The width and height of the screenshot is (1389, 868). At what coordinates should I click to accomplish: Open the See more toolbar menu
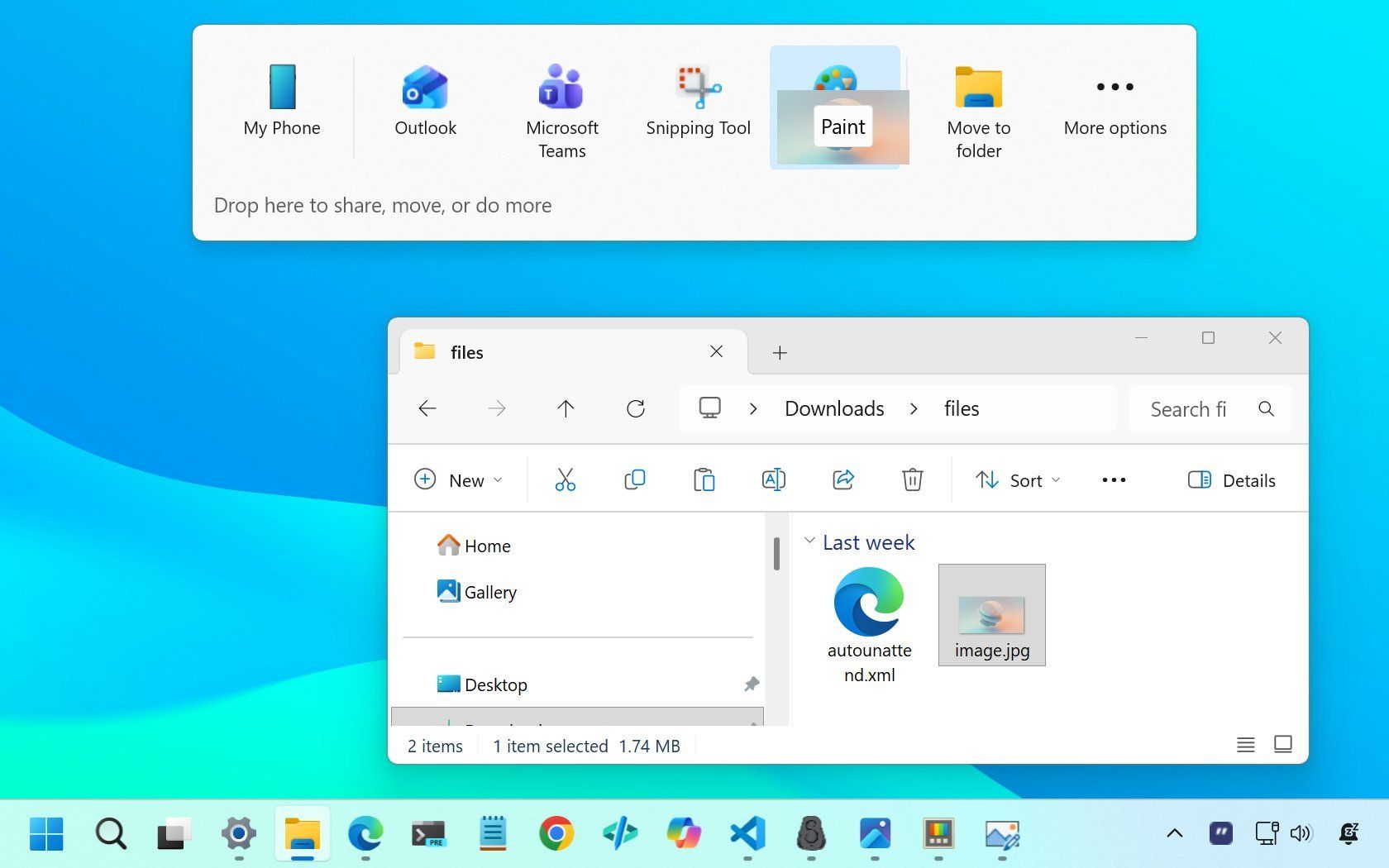pos(1113,479)
